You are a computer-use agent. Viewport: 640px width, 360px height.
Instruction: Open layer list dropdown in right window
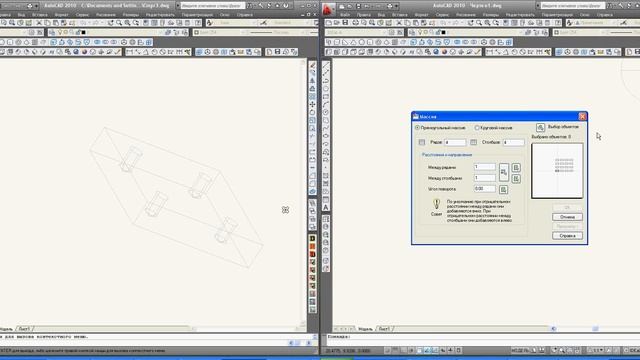(x=522, y=32)
